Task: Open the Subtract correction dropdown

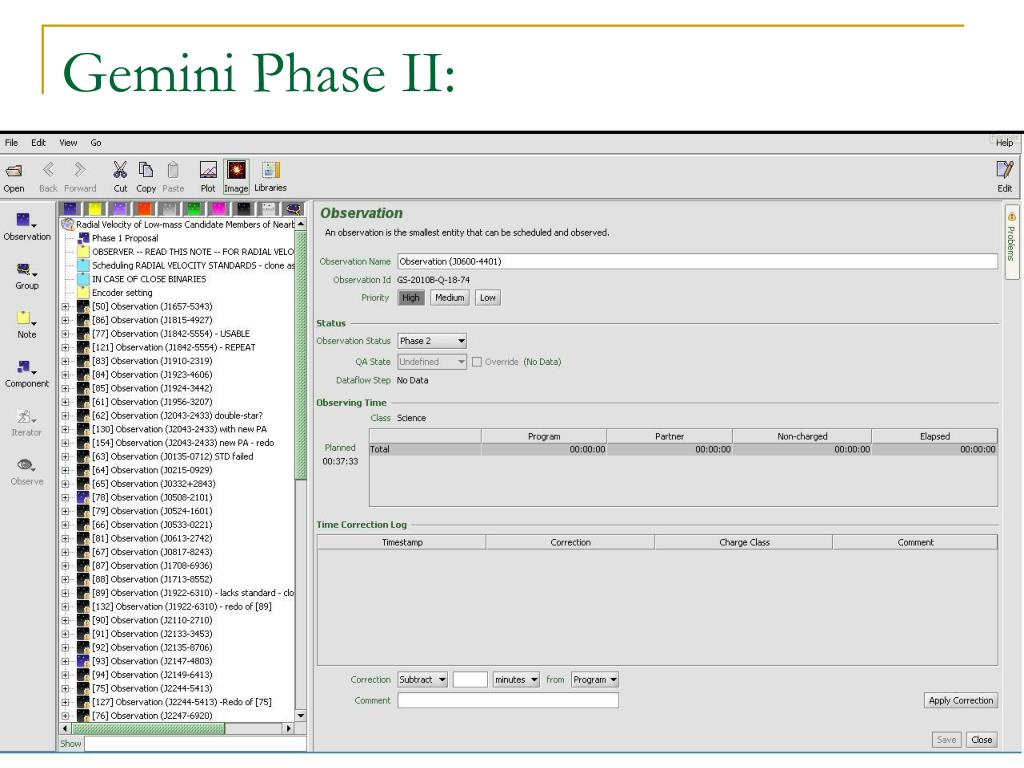Action: tap(423, 680)
